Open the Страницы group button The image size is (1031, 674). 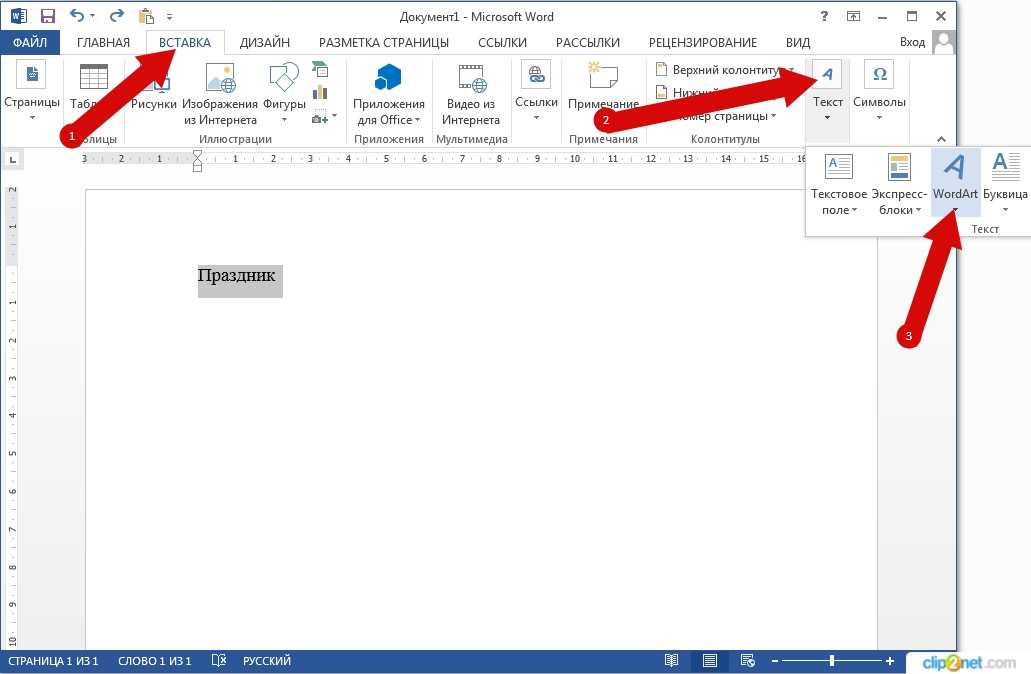pyautogui.click(x=32, y=91)
